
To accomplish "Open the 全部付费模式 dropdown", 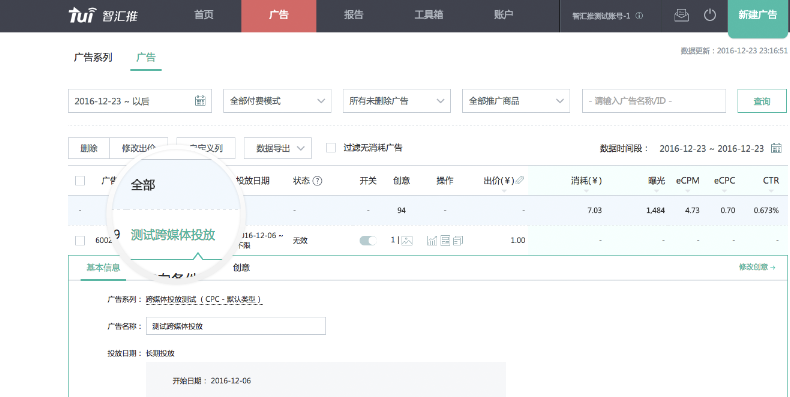I will [277, 101].
